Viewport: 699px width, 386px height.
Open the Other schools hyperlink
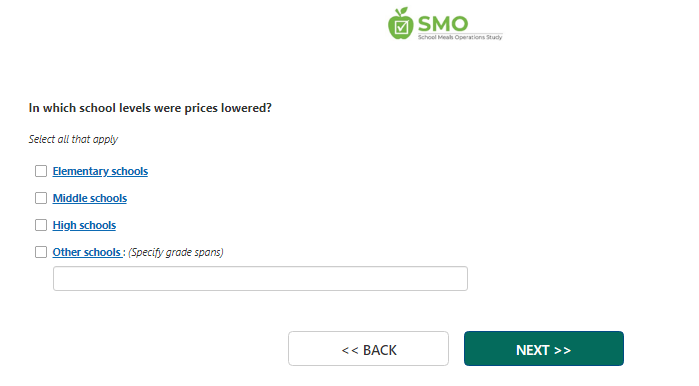tap(86, 252)
